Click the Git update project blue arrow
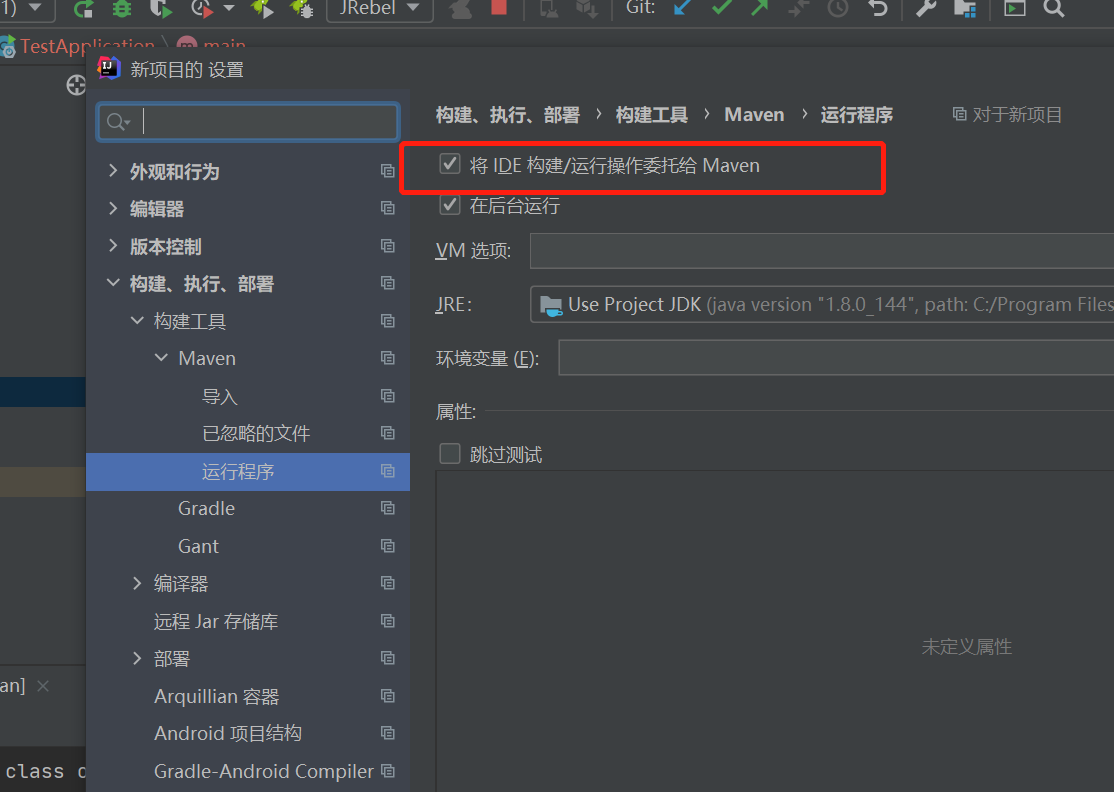Viewport: 1114px width, 792px height. [683, 8]
